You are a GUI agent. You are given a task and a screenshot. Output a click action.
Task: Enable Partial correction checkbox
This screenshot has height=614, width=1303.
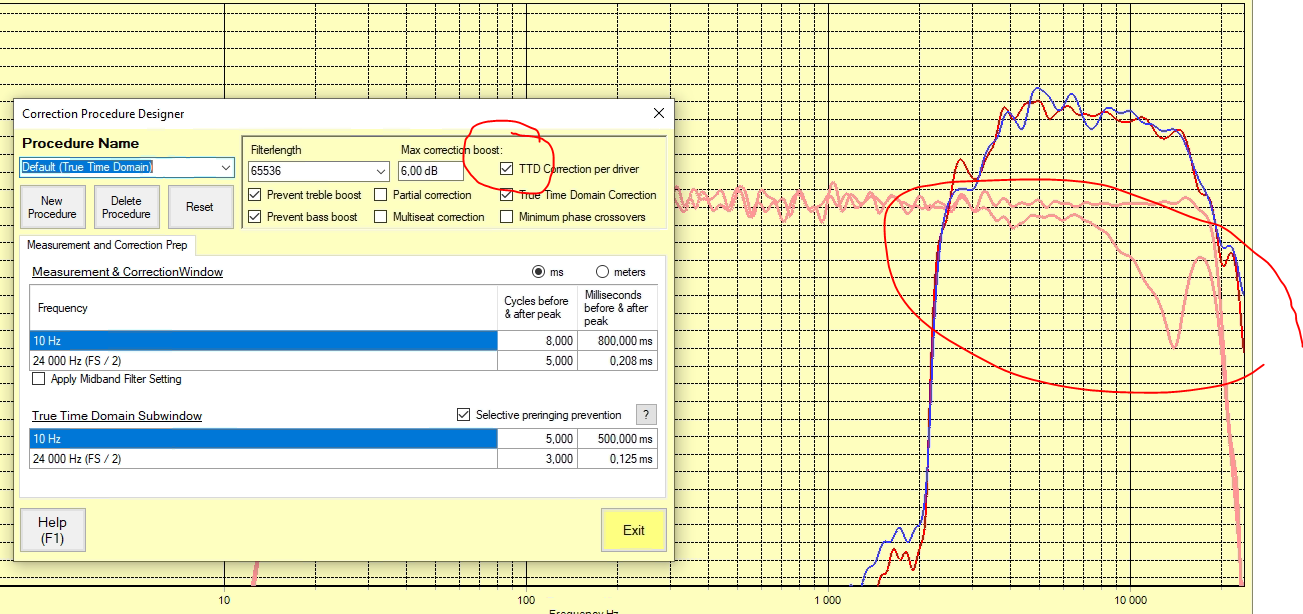click(381, 195)
